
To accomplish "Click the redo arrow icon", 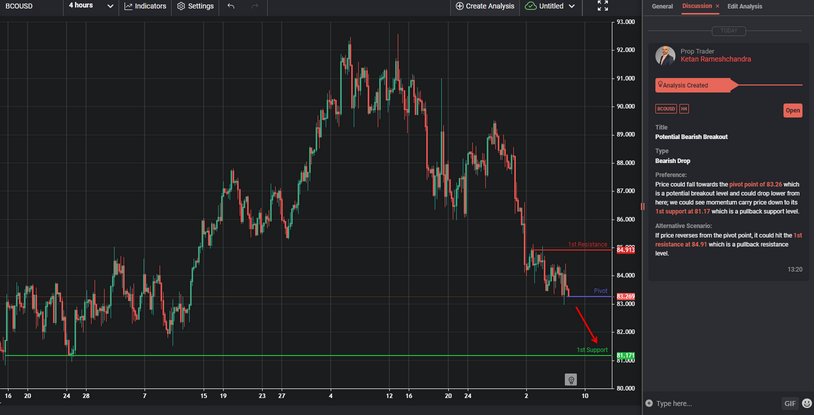I will click(254, 6).
